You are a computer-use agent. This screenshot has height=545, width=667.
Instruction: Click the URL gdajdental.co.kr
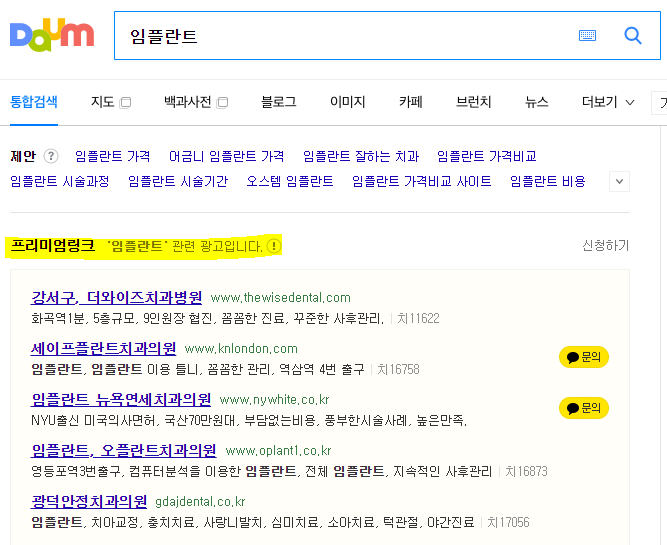pos(200,502)
